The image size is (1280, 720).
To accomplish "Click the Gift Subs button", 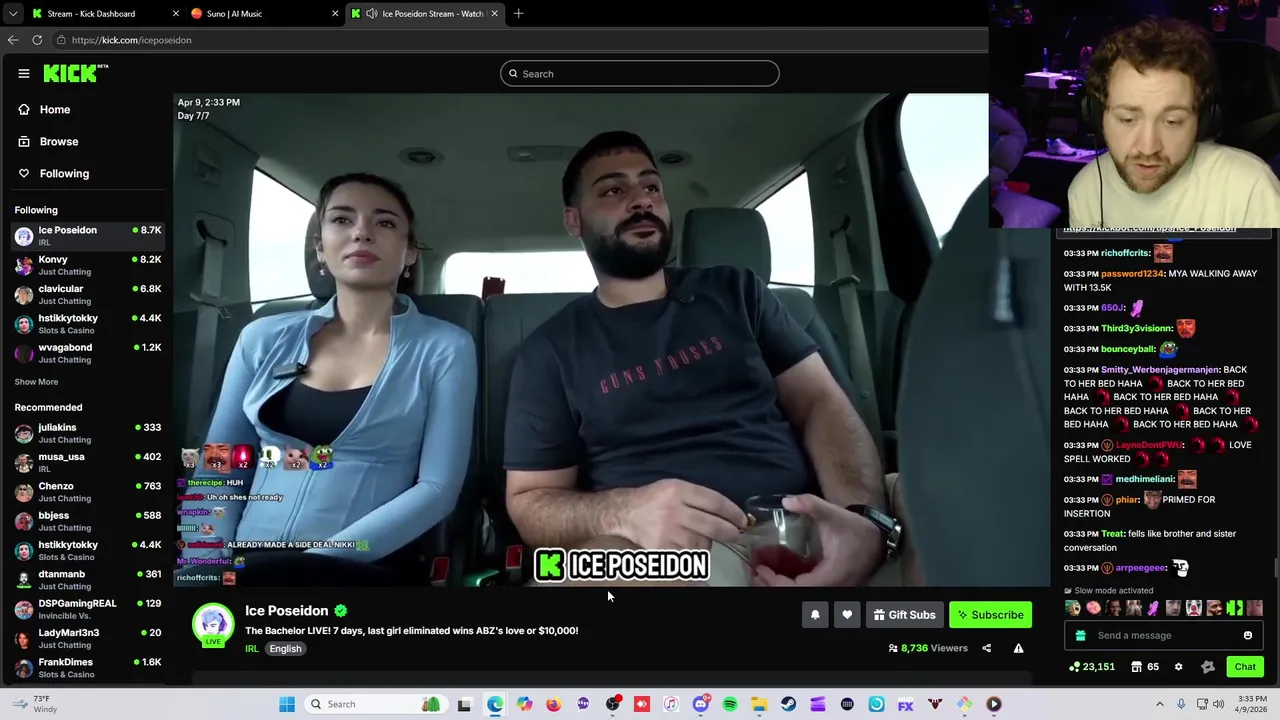I will tap(904, 615).
